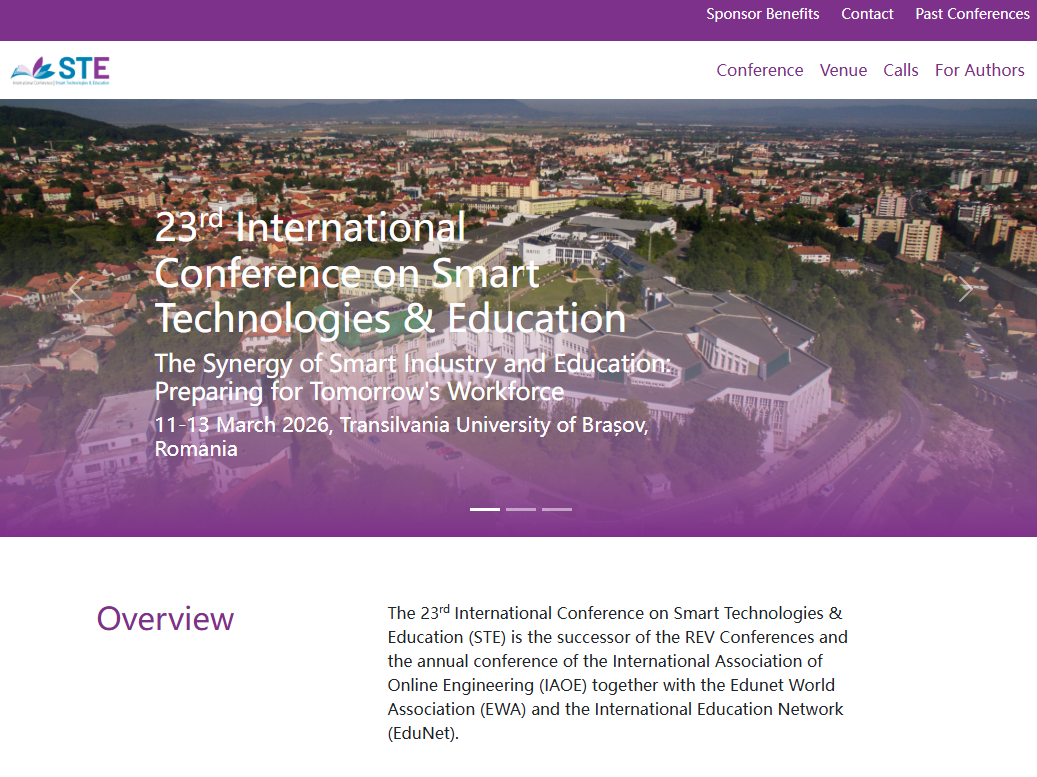Viewport: 1037px width, 777px height.
Task: Go to previous carousel slide arrow
Action: 76,291
